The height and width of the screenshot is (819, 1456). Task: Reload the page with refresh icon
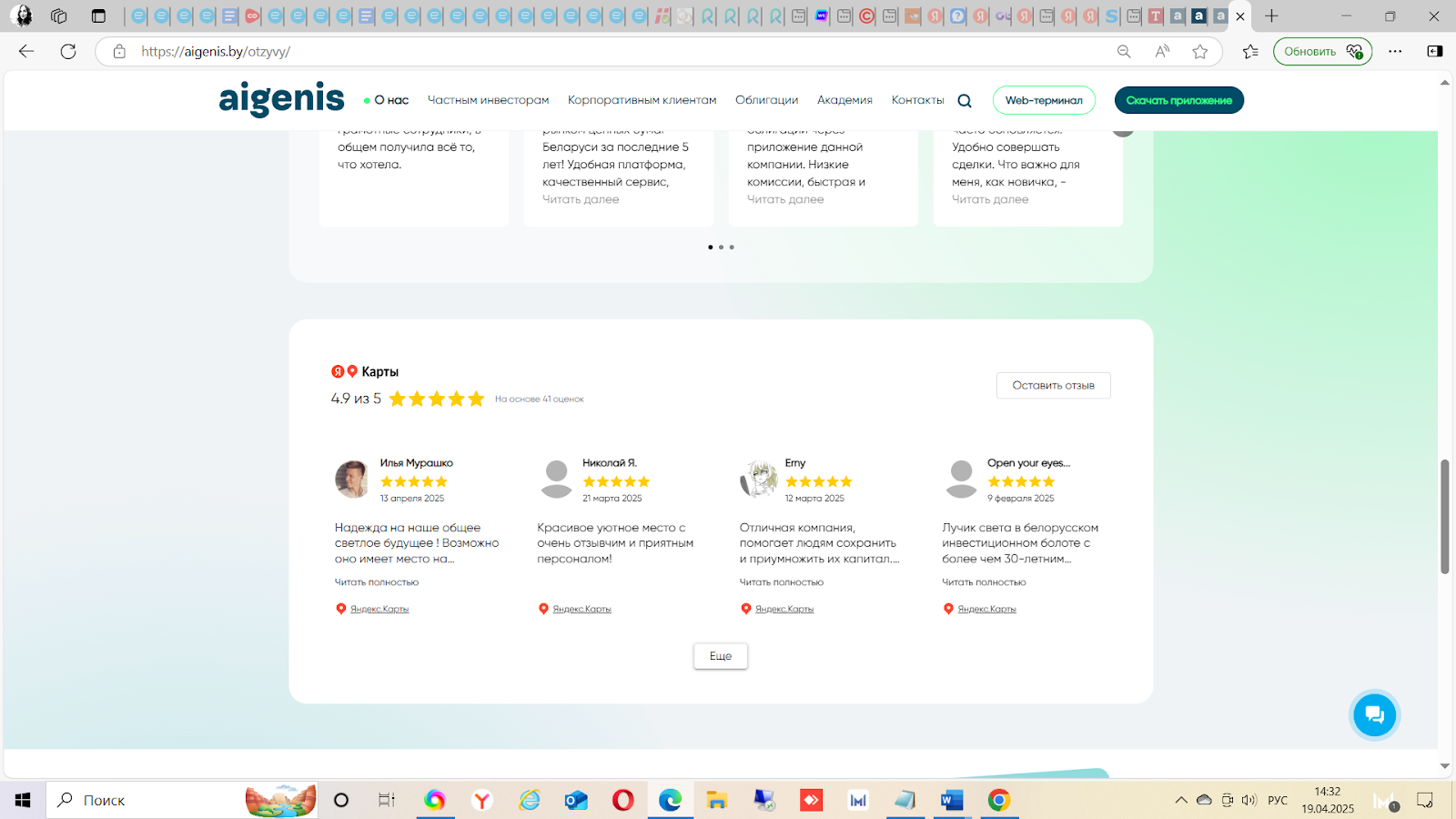coord(68,51)
